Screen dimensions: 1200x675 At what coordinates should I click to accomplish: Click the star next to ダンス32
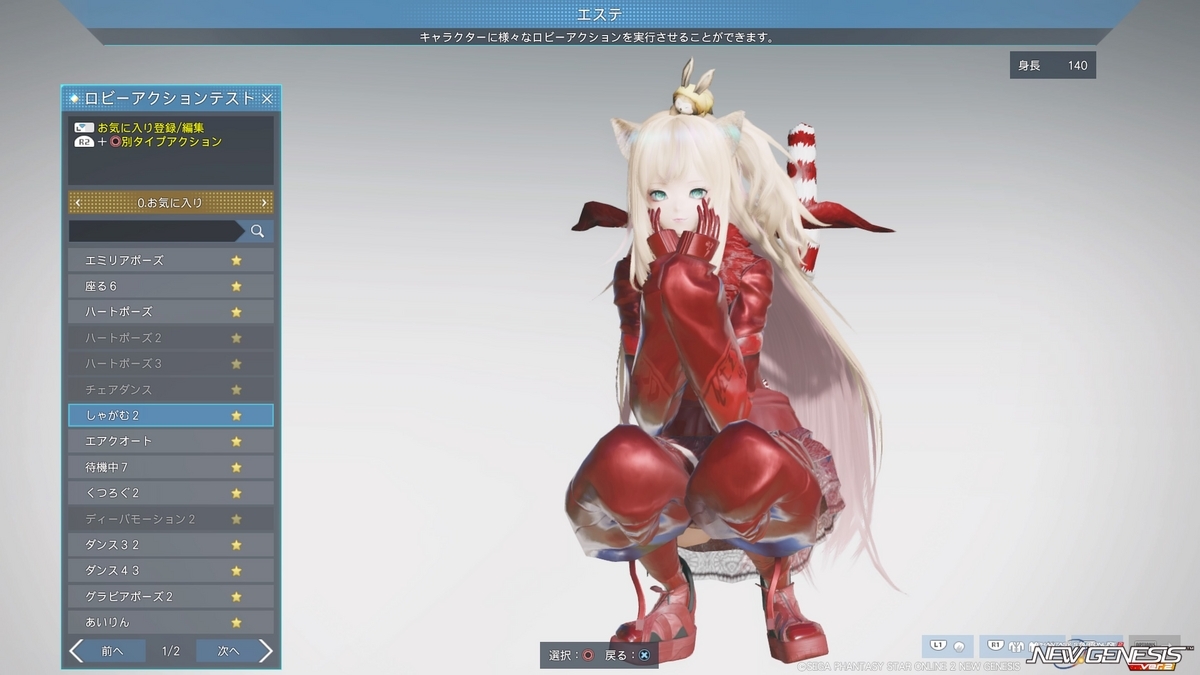click(237, 545)
